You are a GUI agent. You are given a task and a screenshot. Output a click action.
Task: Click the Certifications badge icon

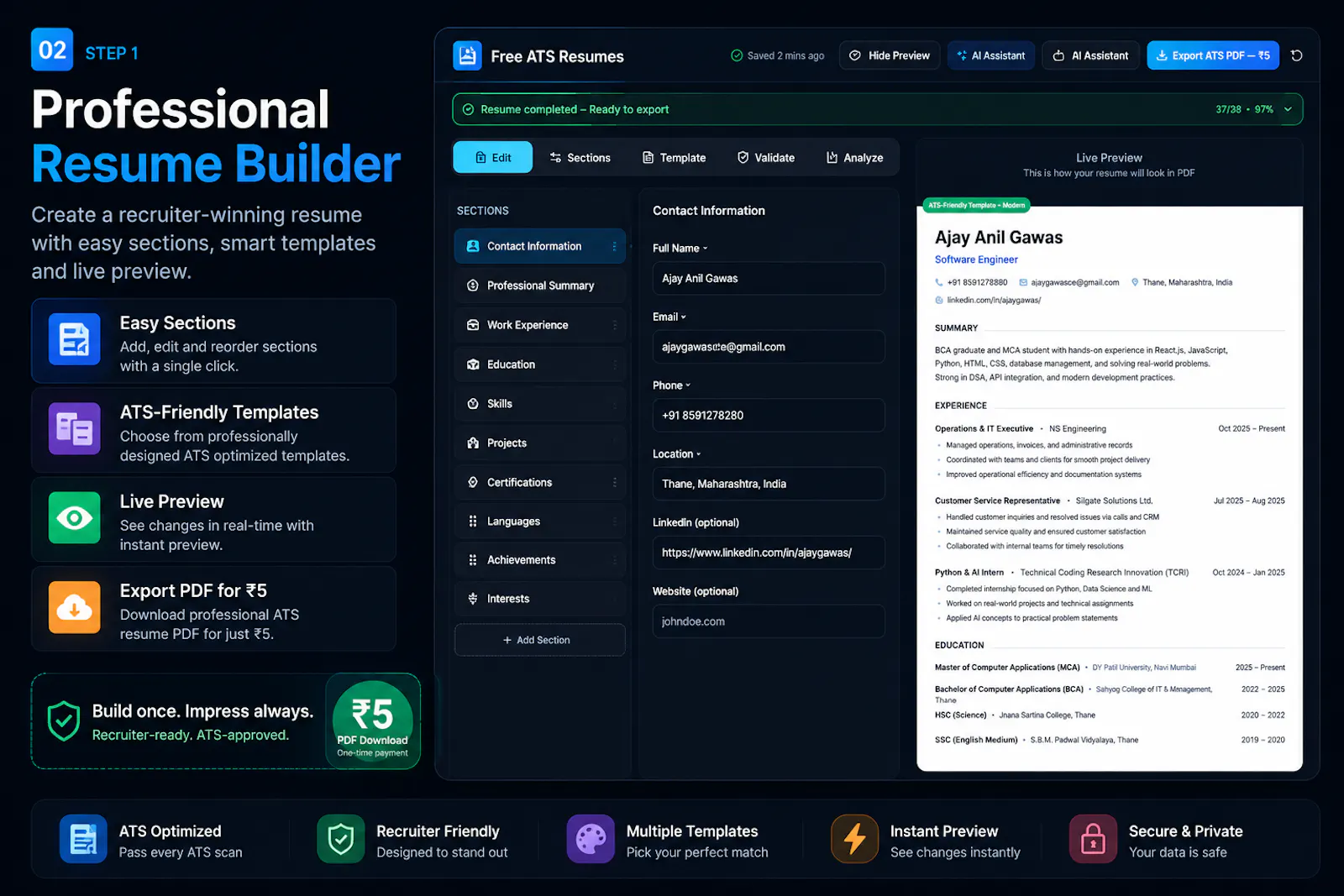pyautogui.click(x=473, y=482)
